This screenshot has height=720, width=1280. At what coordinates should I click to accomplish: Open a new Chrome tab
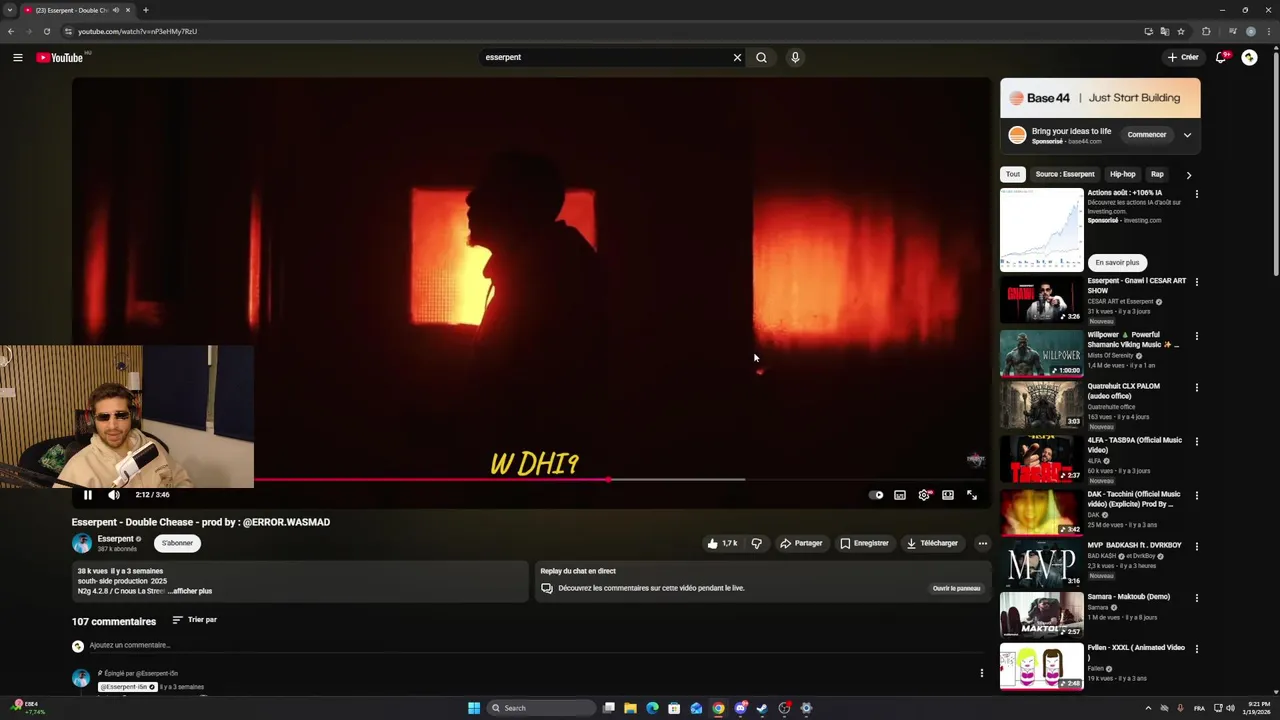click(x=145, y=10)
